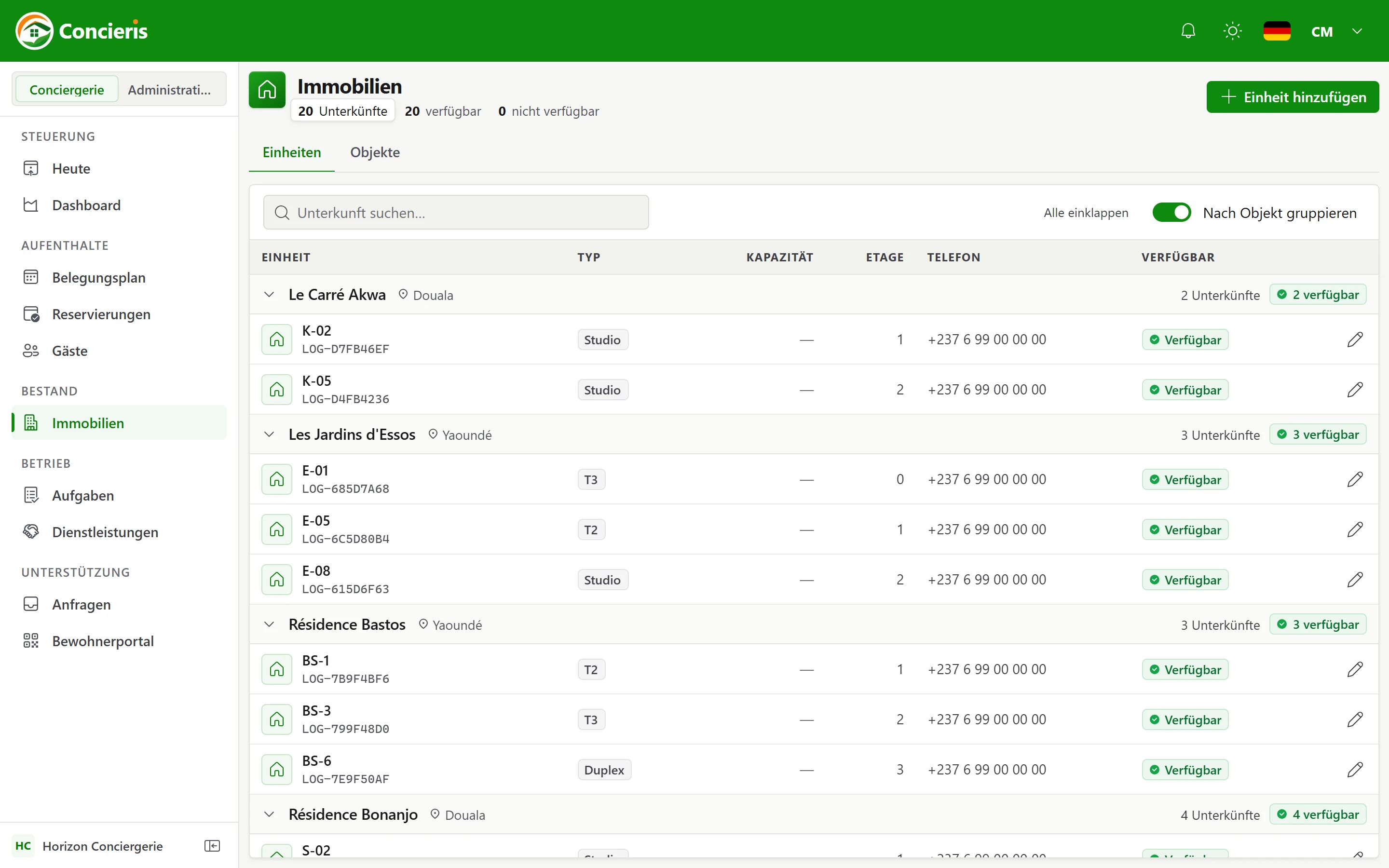Screen dimensions: 1389x868
Task: Open Dashboard in the sidebar
Action: coord(119,205)
